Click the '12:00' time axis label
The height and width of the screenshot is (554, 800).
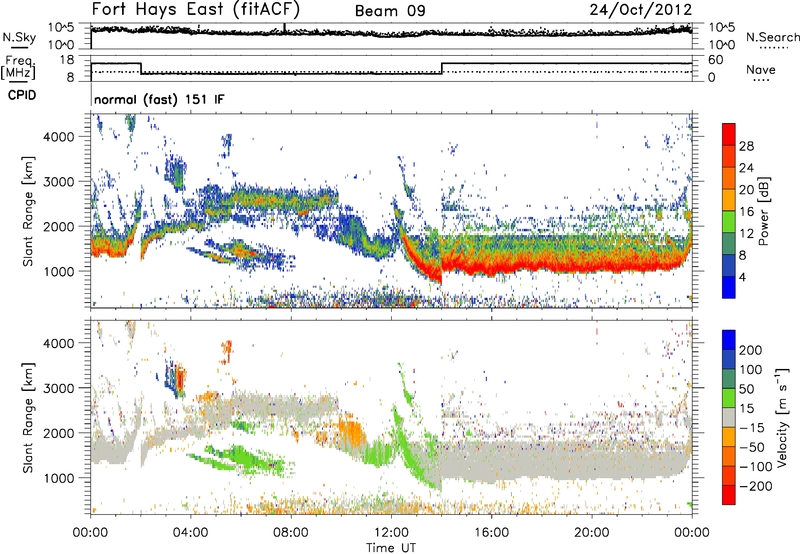[x=391, y=533]
